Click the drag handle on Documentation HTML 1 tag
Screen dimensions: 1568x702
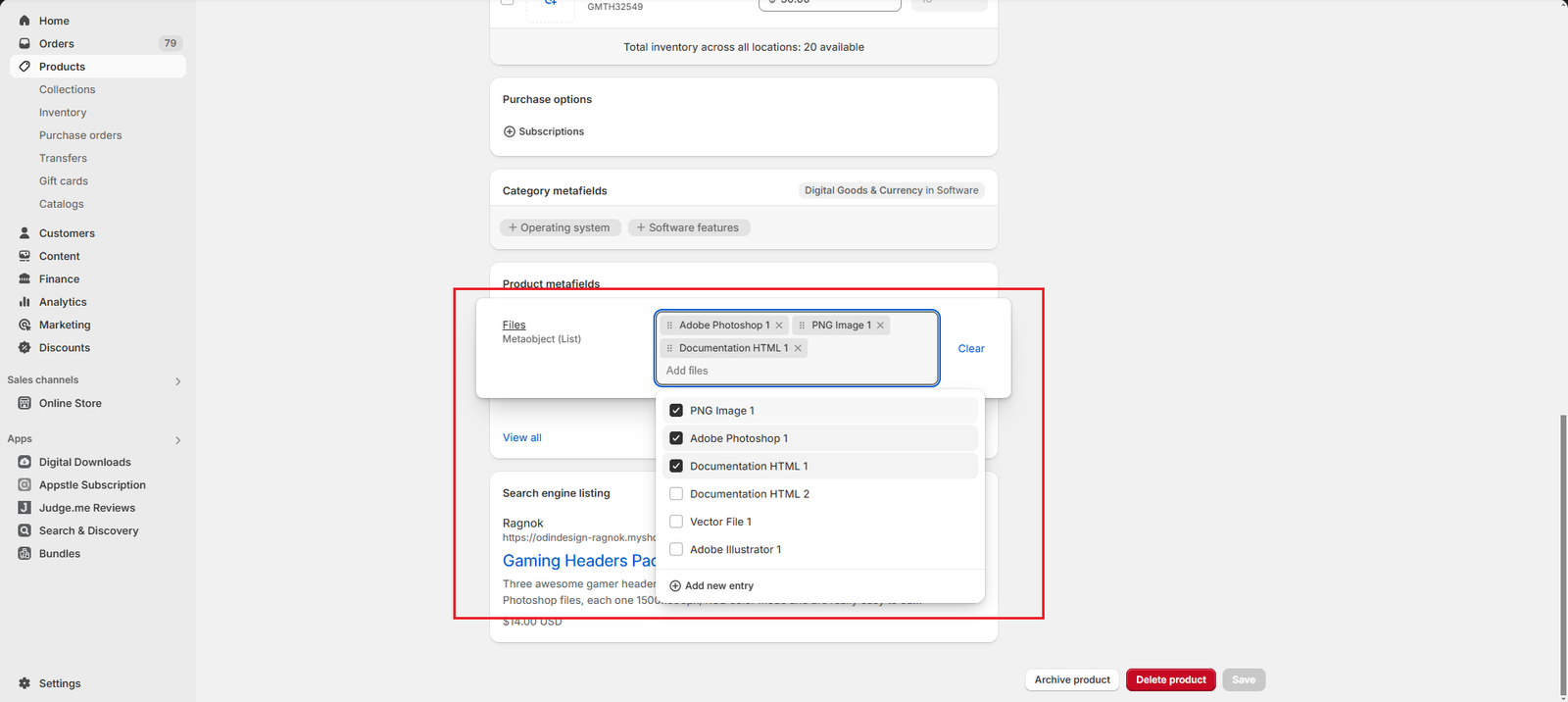click(669, 348)
